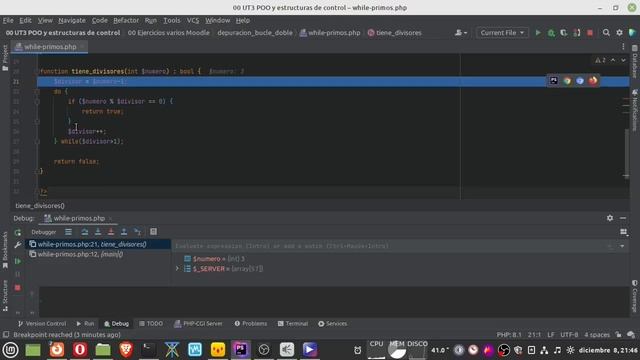Viewport: 640px width, 360px height.
Task: Click the debug Layout settings icon
Action: (x=624, y=232)
